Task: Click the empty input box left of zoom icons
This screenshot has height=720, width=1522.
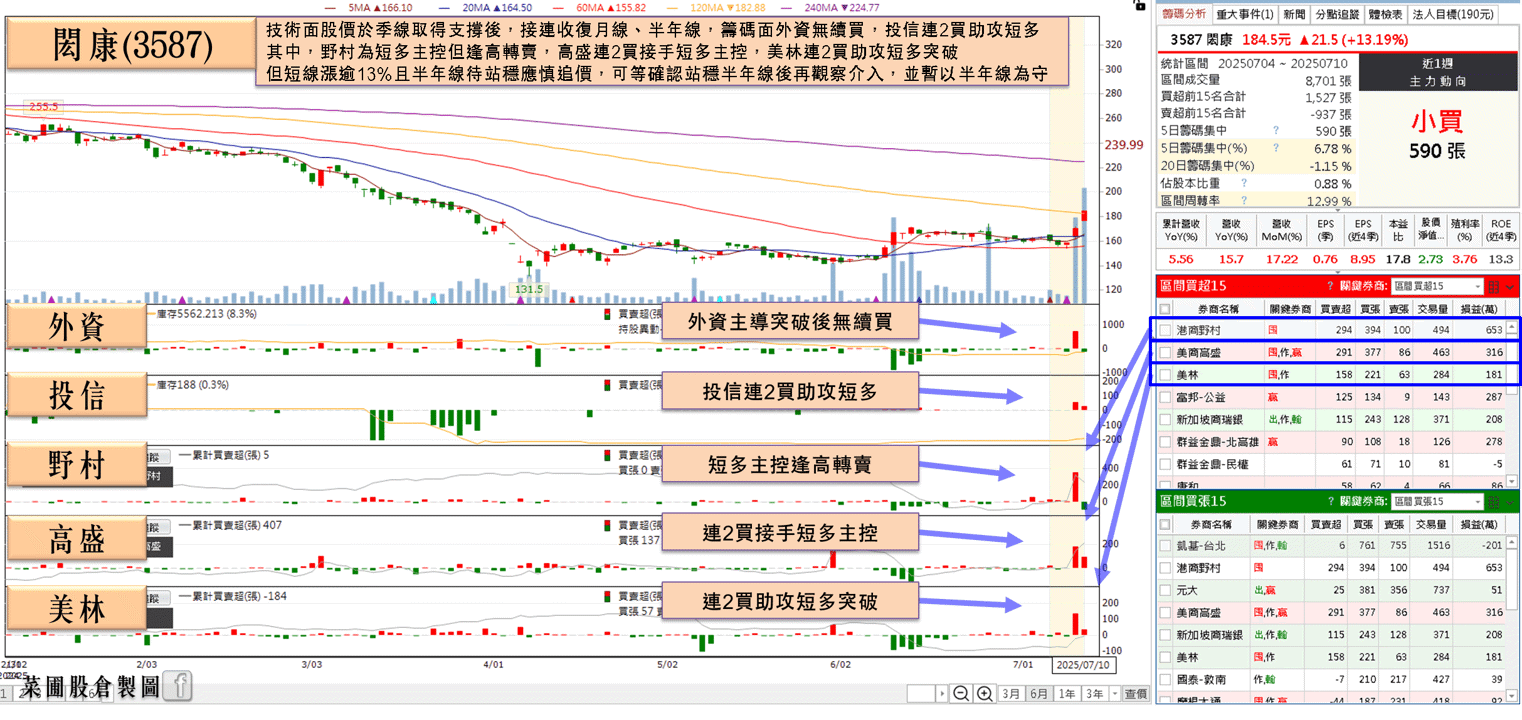Action: [x=920, y=694]
